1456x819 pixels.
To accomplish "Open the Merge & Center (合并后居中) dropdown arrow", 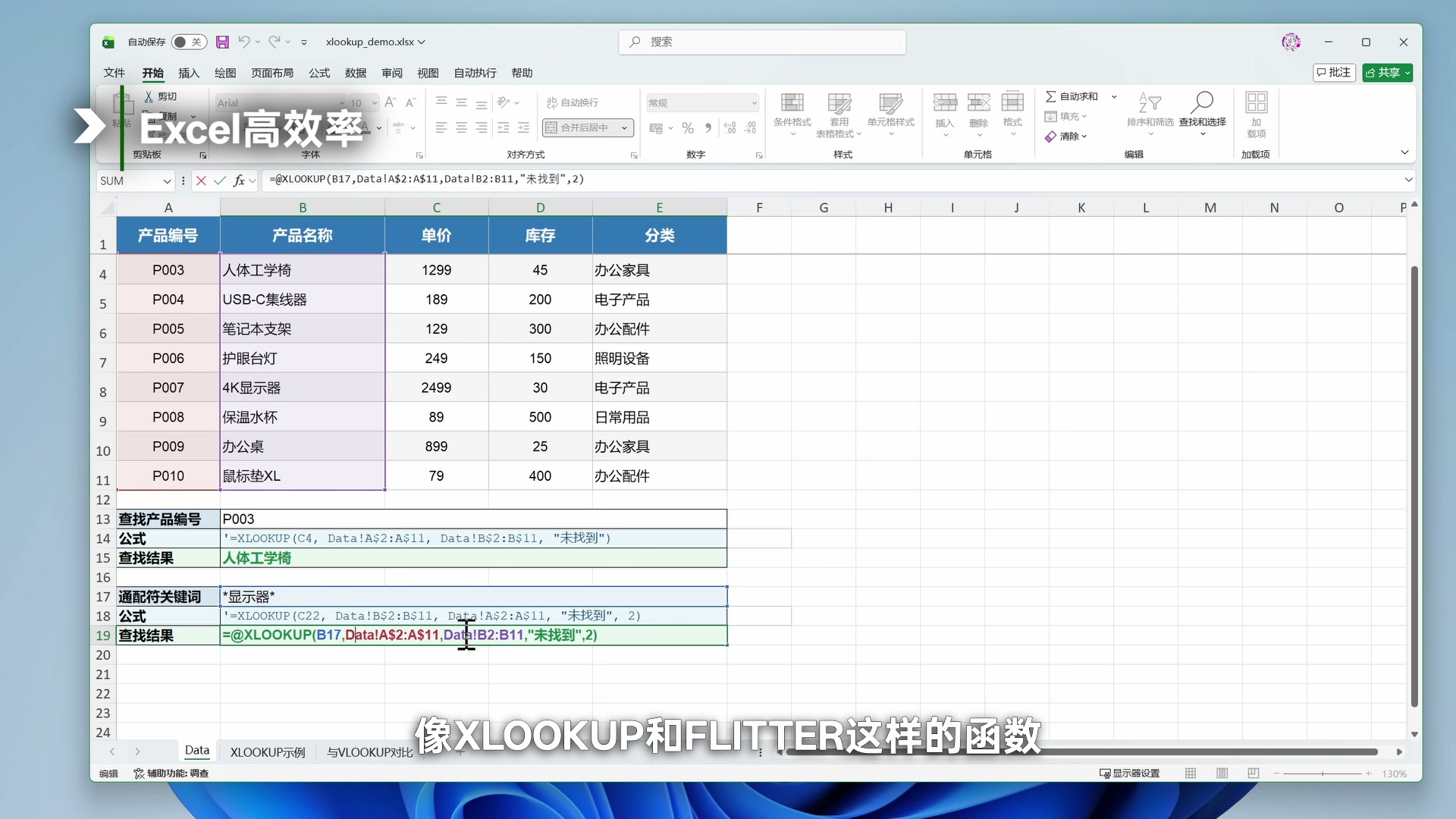I will (x=624, y=127).
